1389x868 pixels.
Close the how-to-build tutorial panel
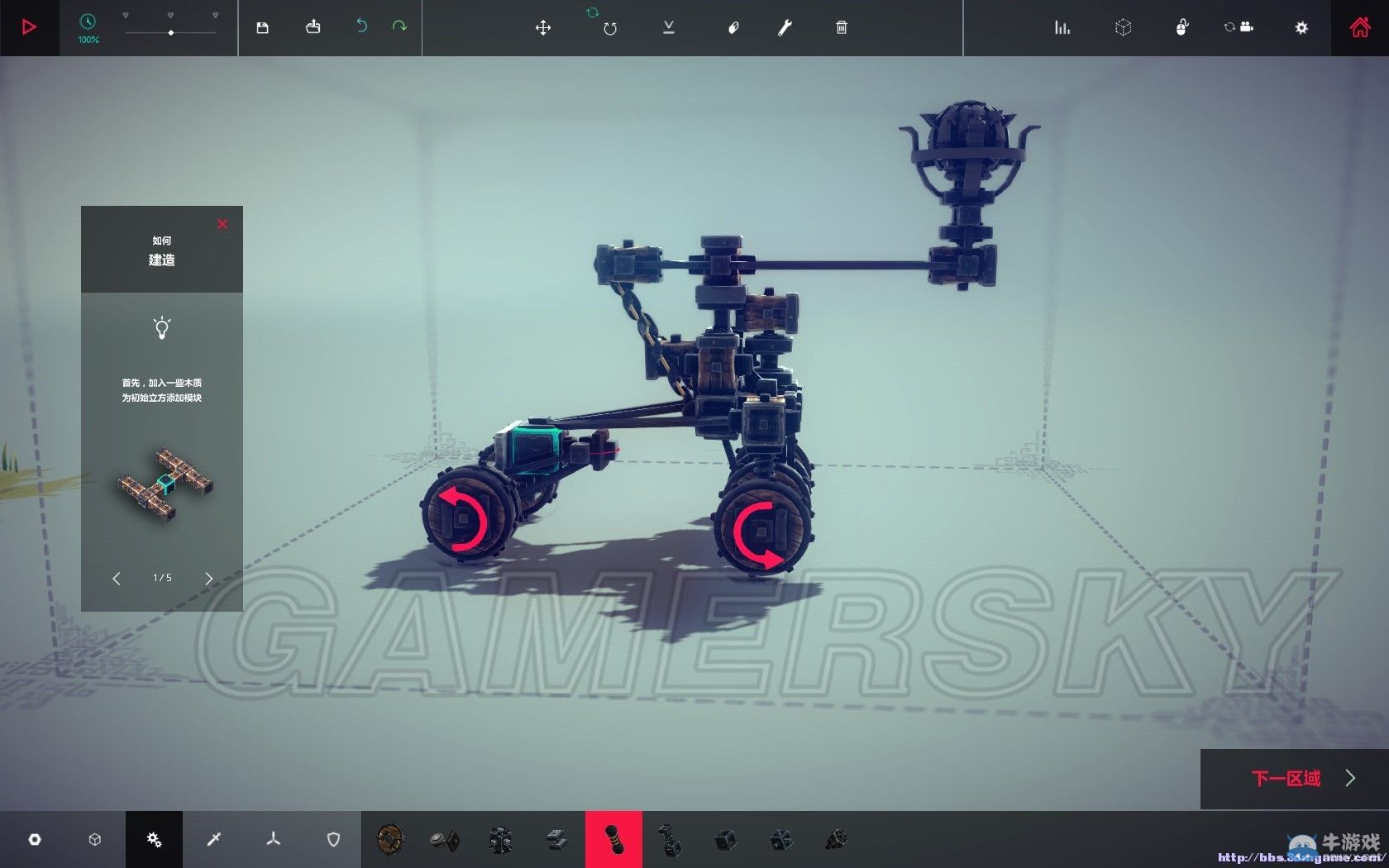222,224
